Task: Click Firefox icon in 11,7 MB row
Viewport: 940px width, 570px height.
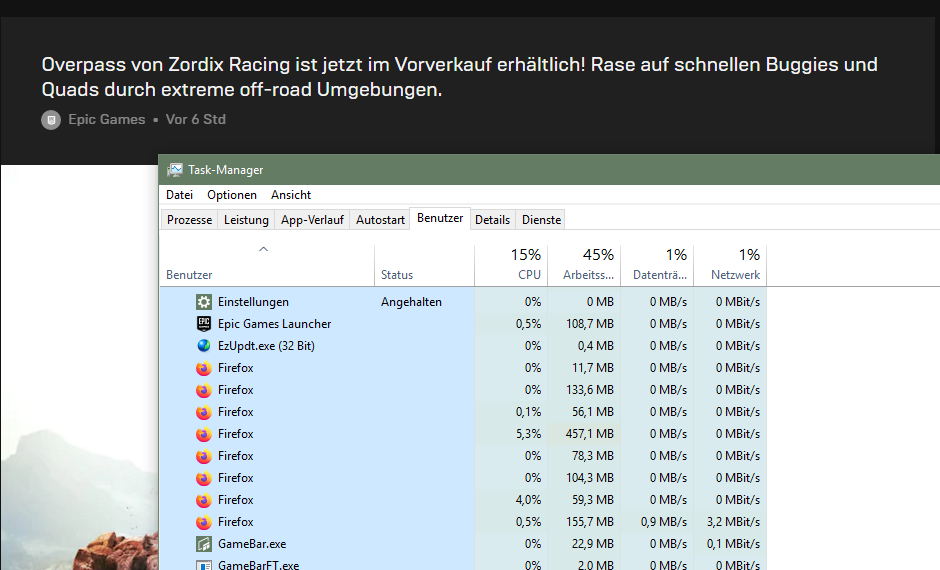Action: 204,368
